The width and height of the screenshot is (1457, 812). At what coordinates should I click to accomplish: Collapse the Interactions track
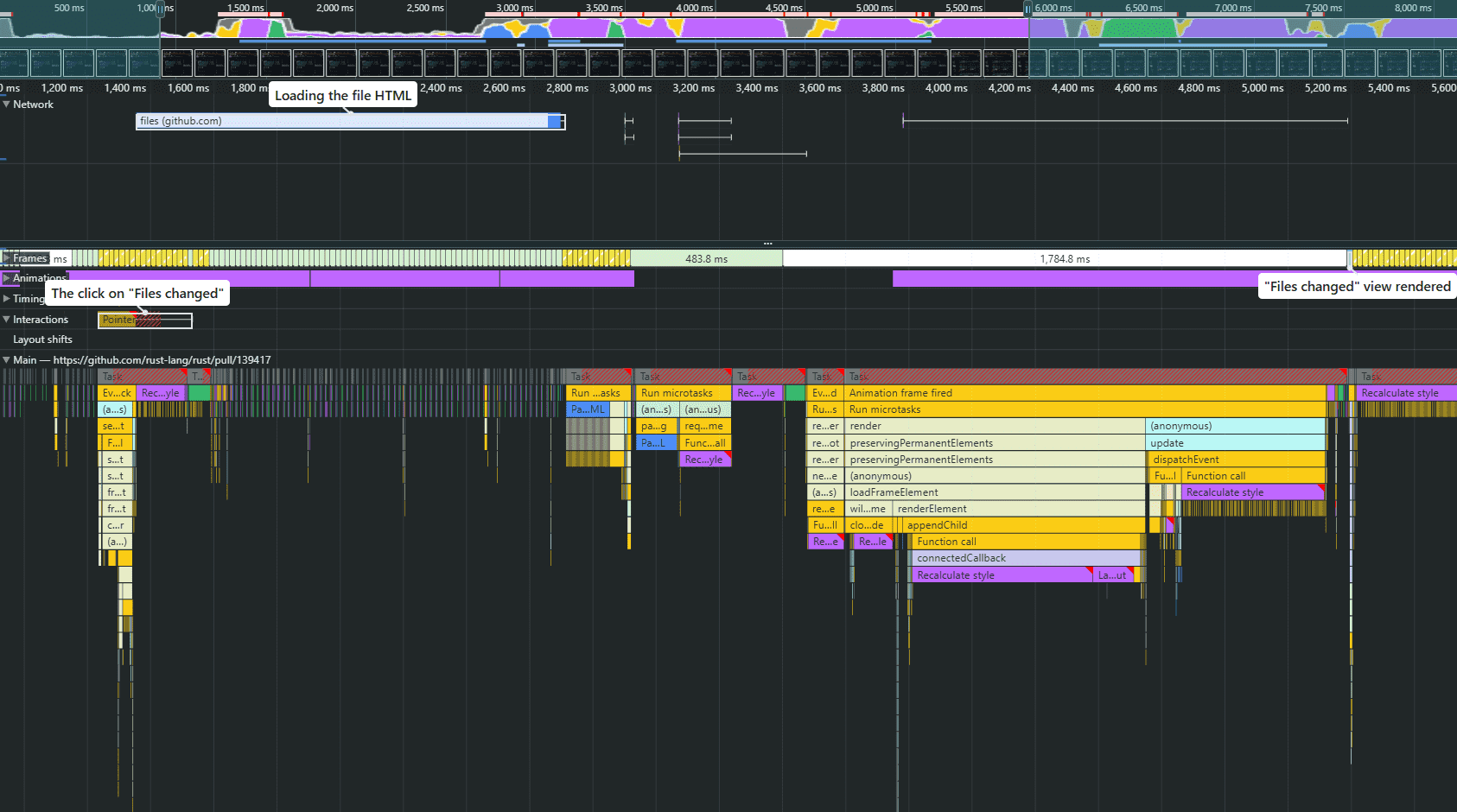pos(8,319)
